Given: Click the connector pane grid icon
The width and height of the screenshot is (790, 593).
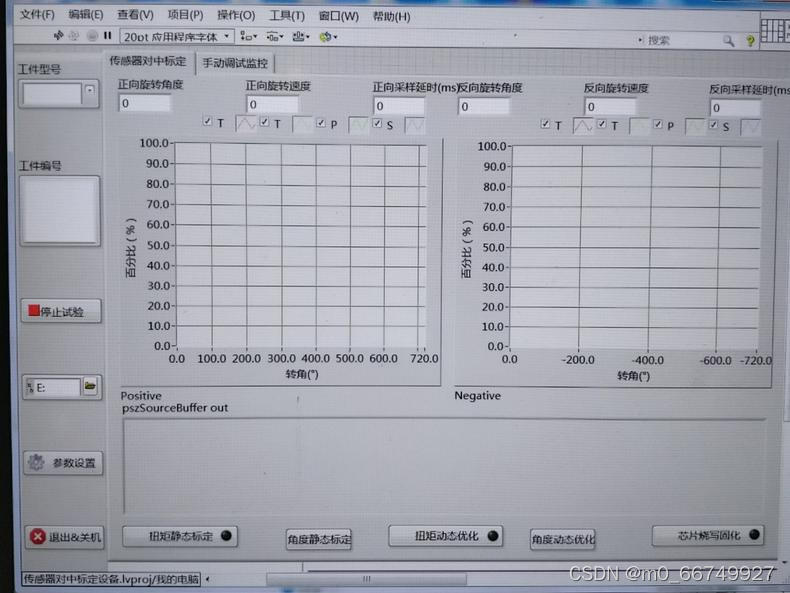Looking at the screenshot, I should [774, 31].
